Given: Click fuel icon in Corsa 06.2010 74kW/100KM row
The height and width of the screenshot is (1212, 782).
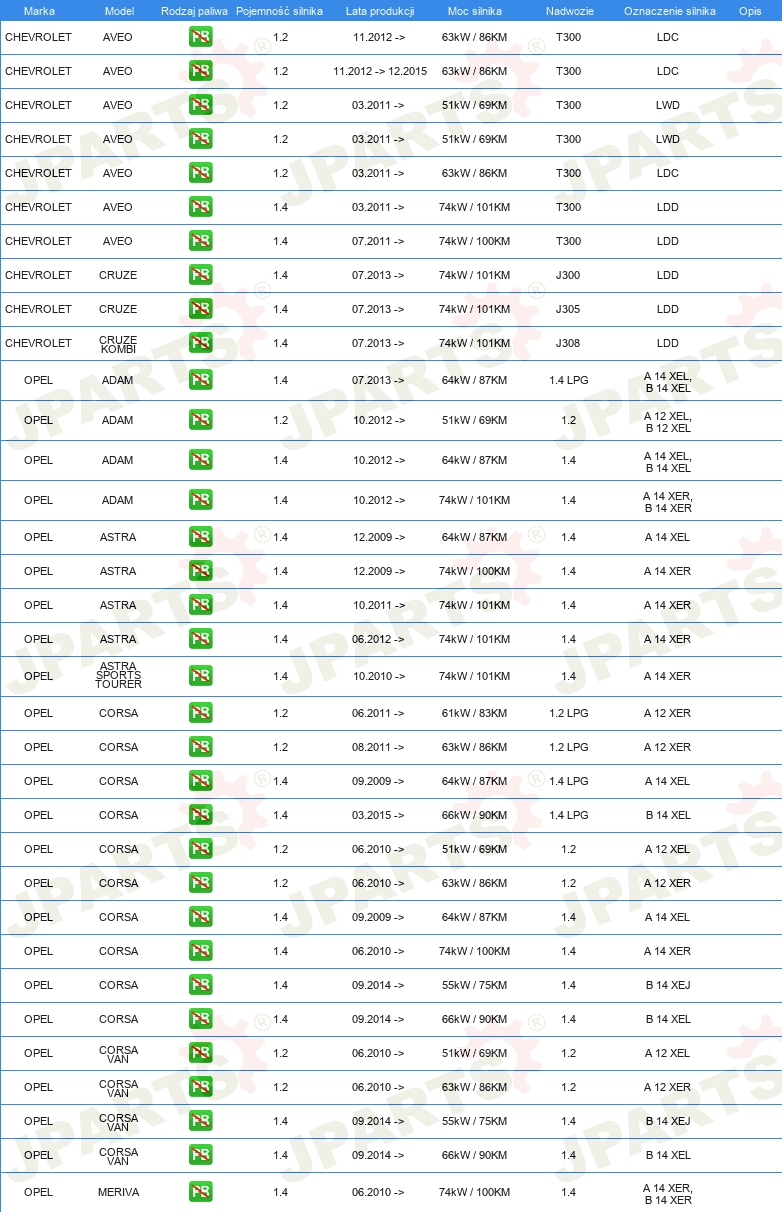Looking at the screenshot, I should (200, 951).
